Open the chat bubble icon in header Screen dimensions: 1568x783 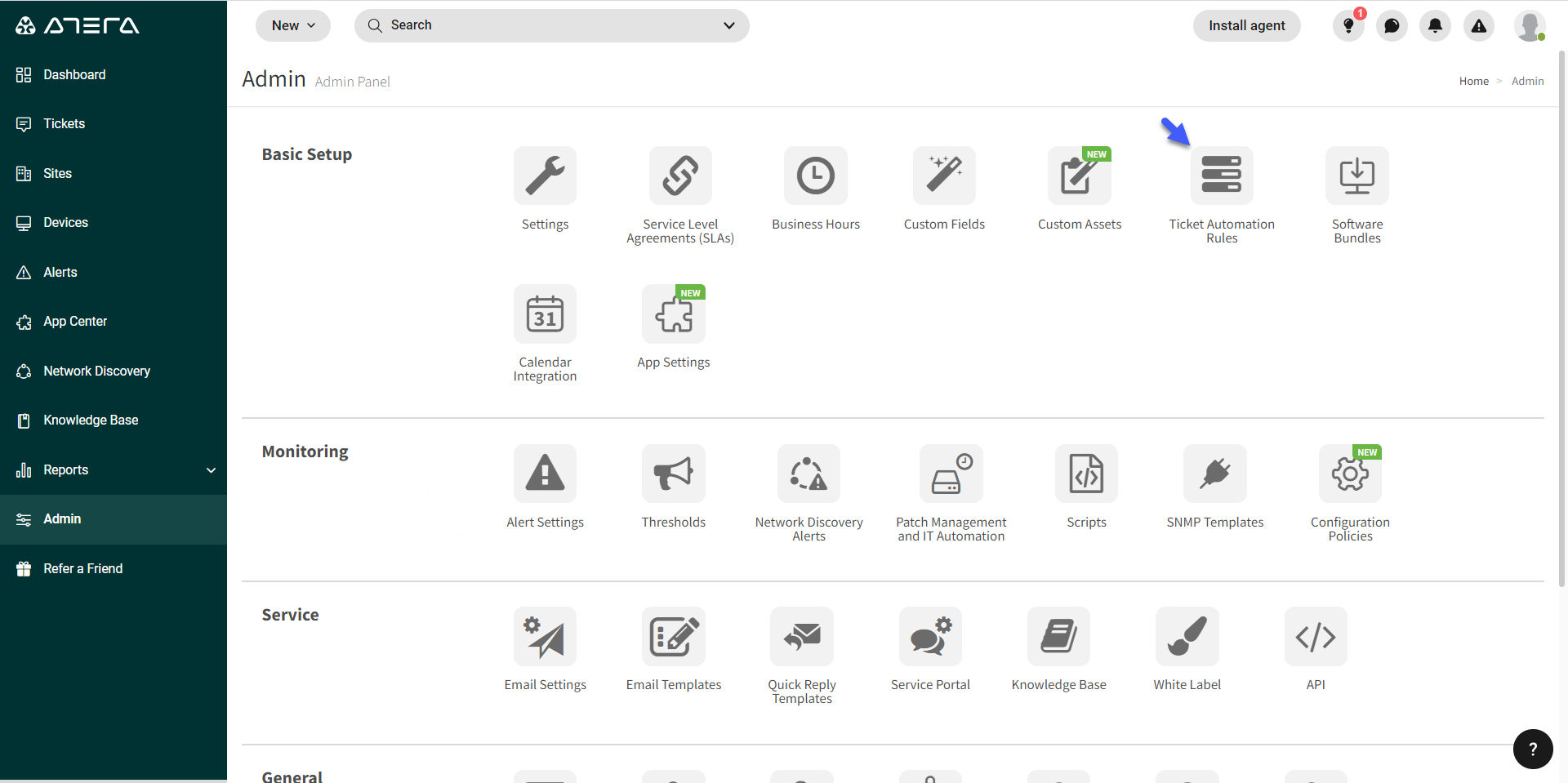click(x=1392, y=26)
